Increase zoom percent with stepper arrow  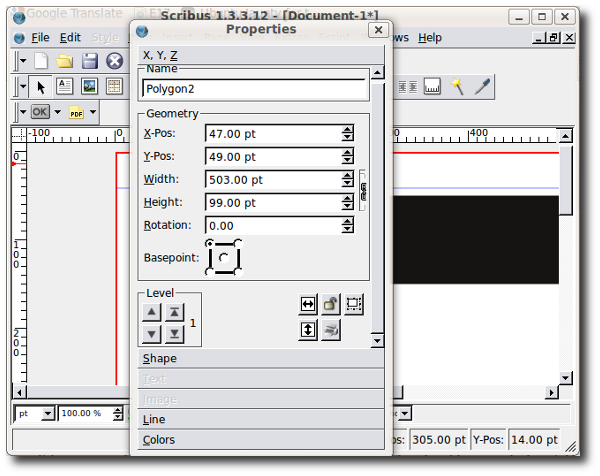coord(118,411)
